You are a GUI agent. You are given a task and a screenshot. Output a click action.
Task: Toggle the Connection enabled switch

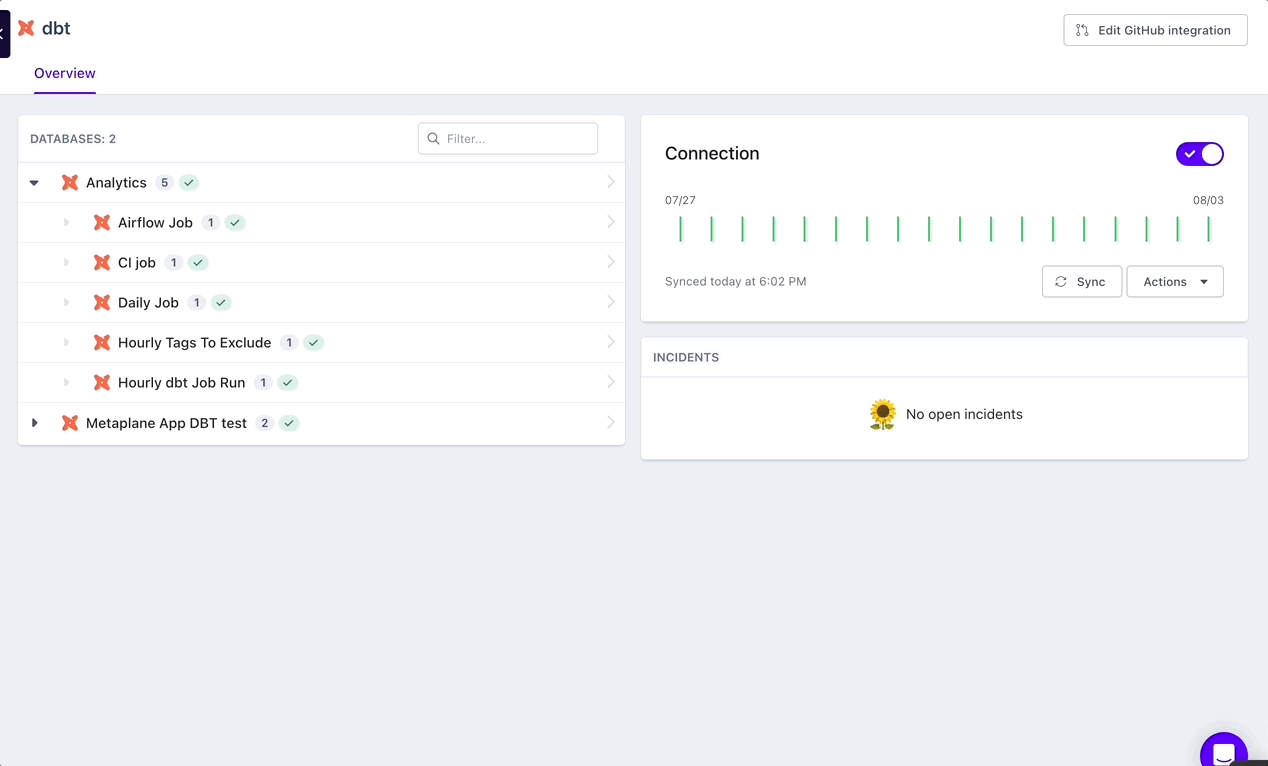click(x=1200, y=154)
